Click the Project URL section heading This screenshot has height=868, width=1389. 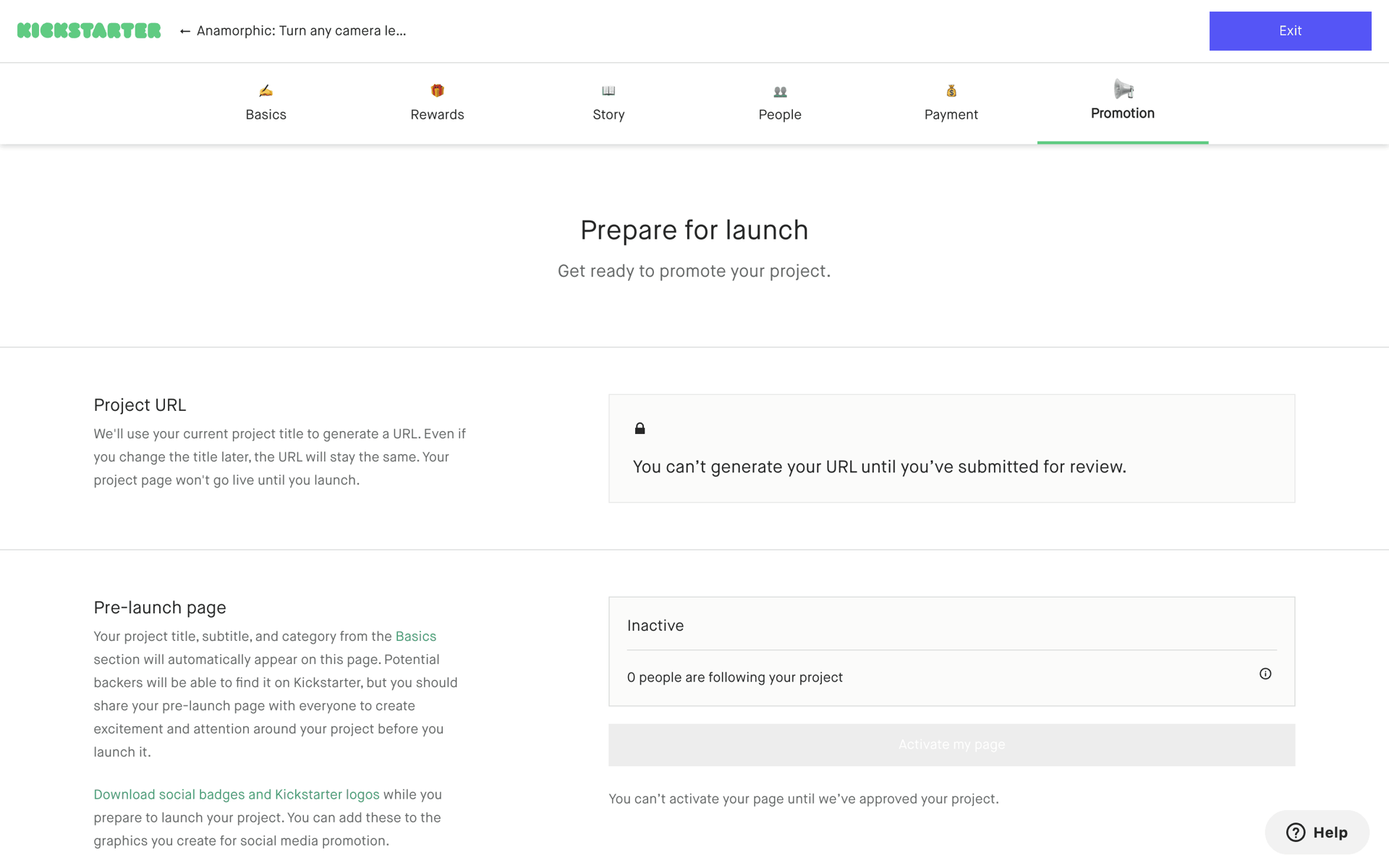point(140,405)
